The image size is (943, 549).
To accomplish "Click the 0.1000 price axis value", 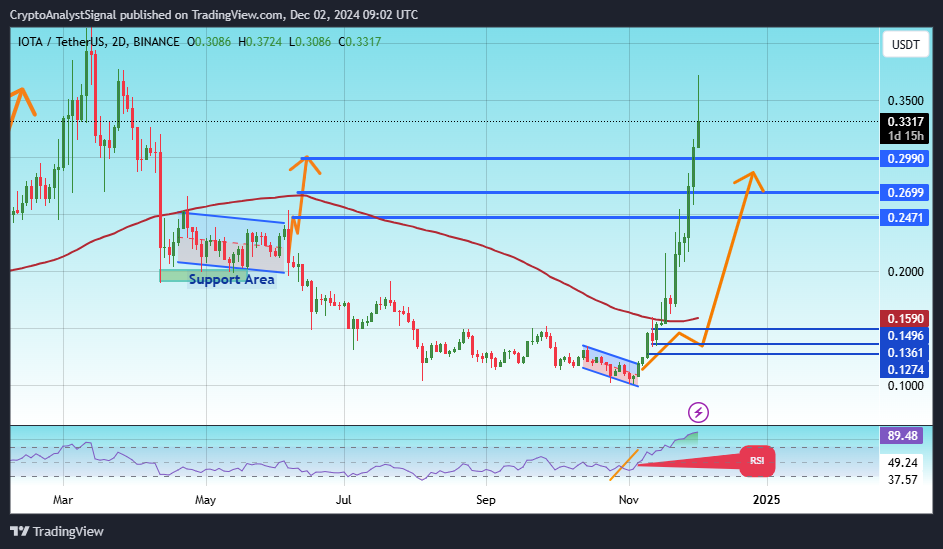I will [x=905, y=385].
